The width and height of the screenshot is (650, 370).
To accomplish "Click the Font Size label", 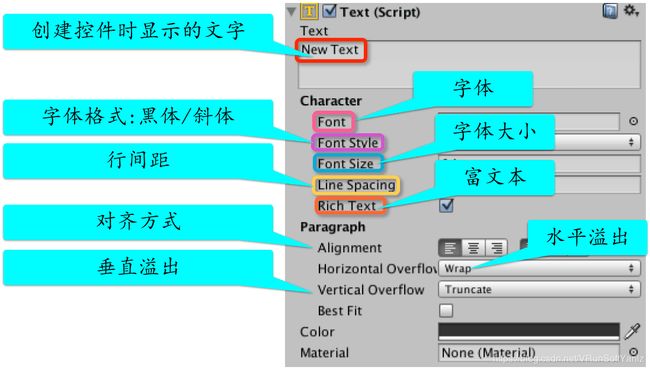I will (x=345, y=164).
